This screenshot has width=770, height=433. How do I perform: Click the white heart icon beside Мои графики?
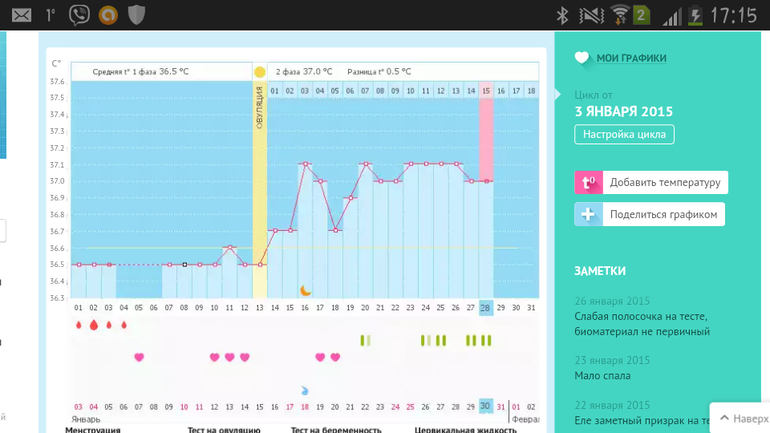(582, 58)
